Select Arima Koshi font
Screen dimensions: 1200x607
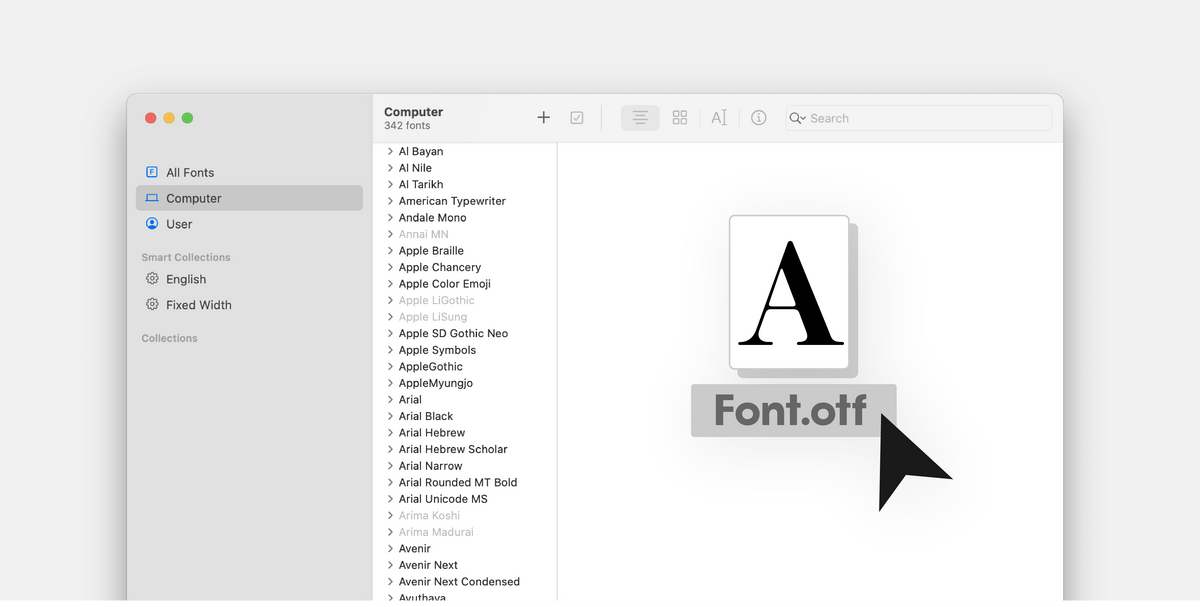click(x=430, y=515)
